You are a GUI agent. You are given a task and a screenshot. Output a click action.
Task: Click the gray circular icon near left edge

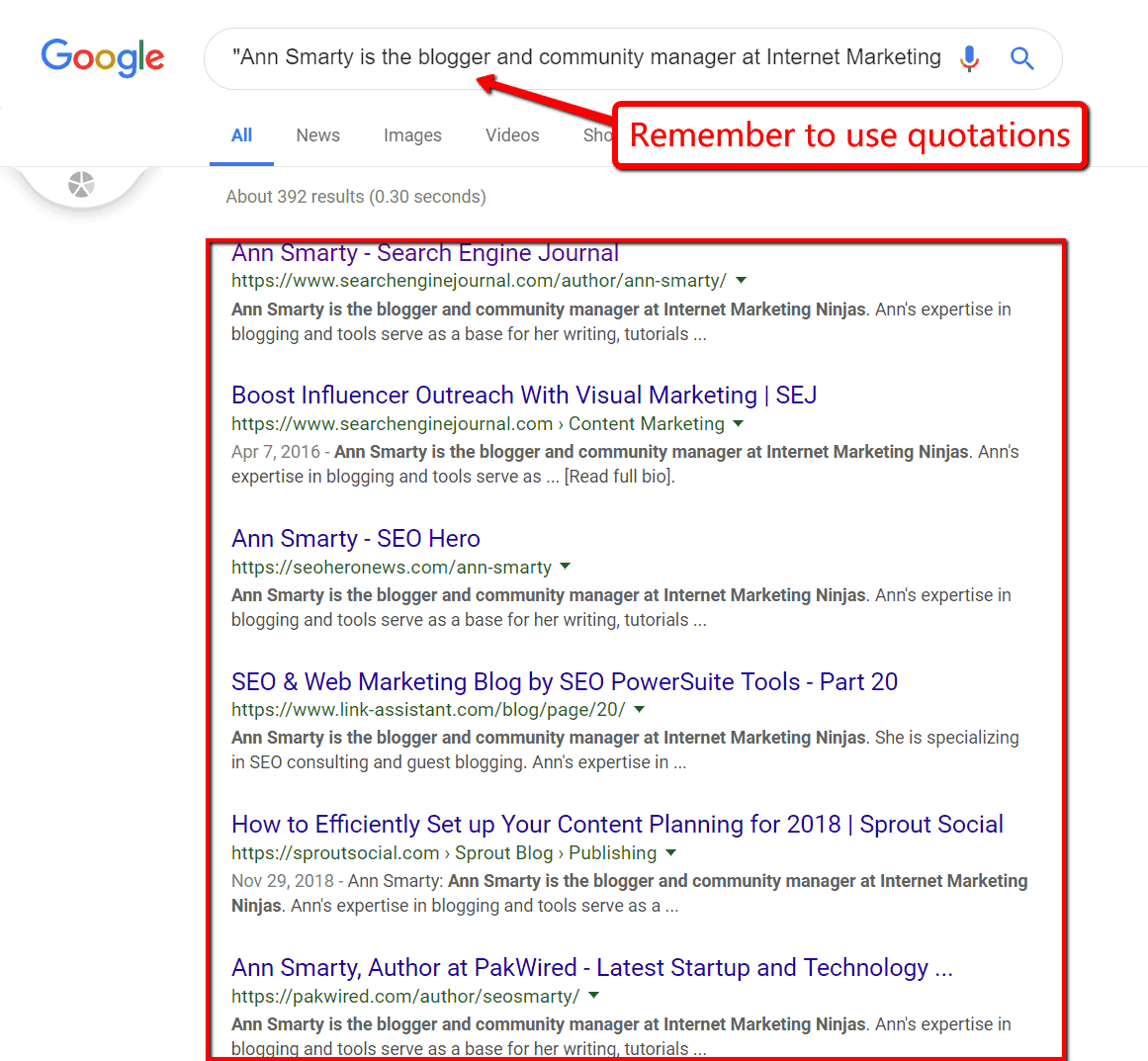coord(80,183)
